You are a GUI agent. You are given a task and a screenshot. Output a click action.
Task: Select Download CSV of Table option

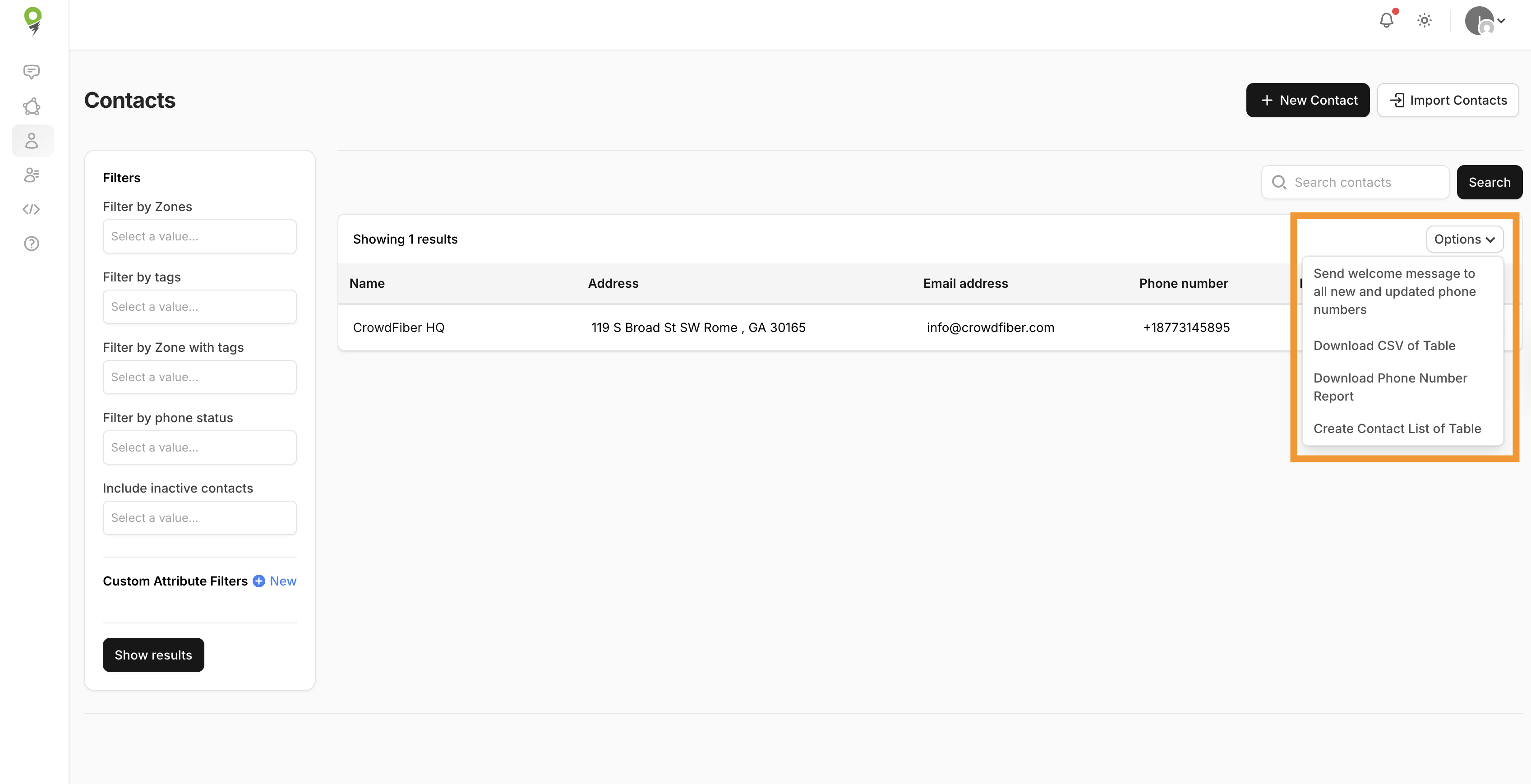tap(1383, 346)
